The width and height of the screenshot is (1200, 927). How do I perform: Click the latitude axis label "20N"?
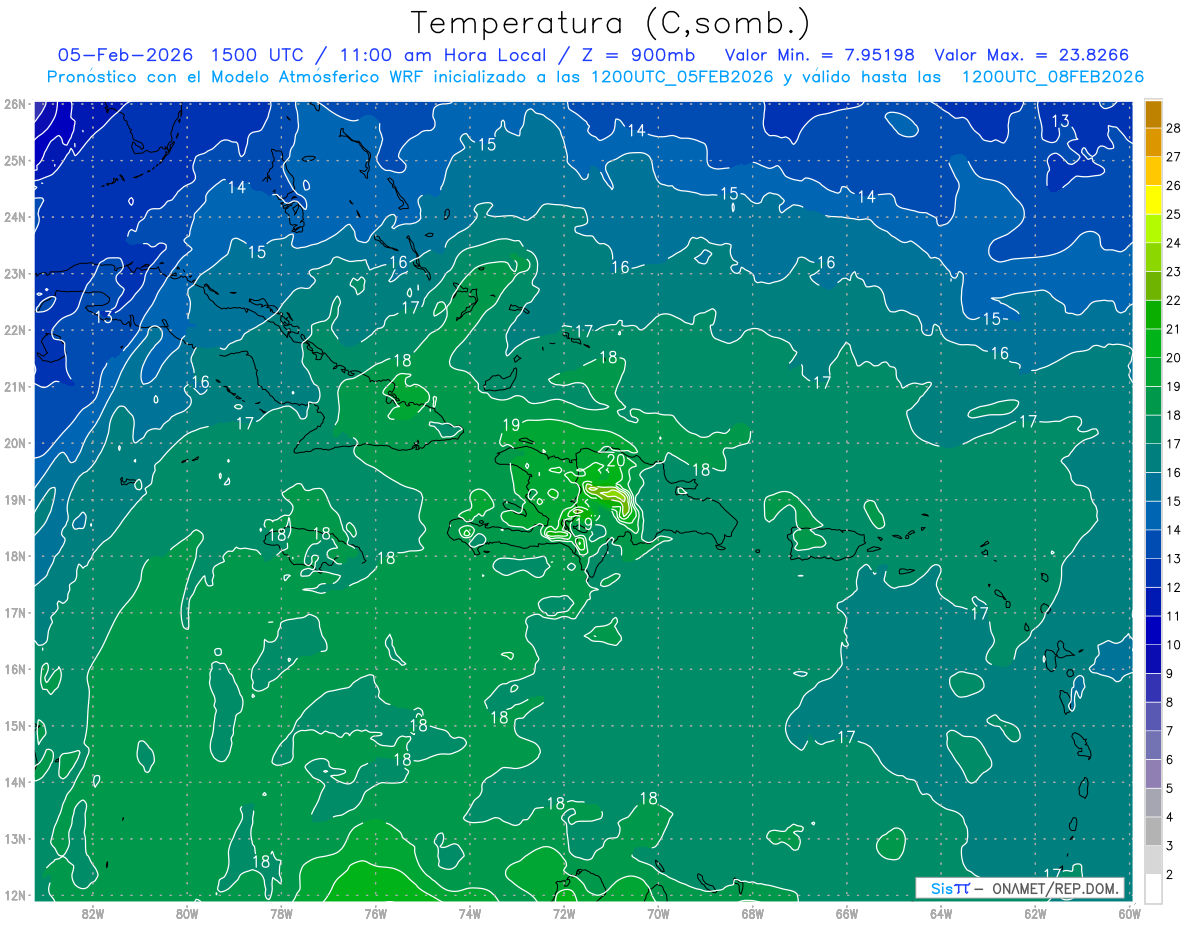click(15, 443)
